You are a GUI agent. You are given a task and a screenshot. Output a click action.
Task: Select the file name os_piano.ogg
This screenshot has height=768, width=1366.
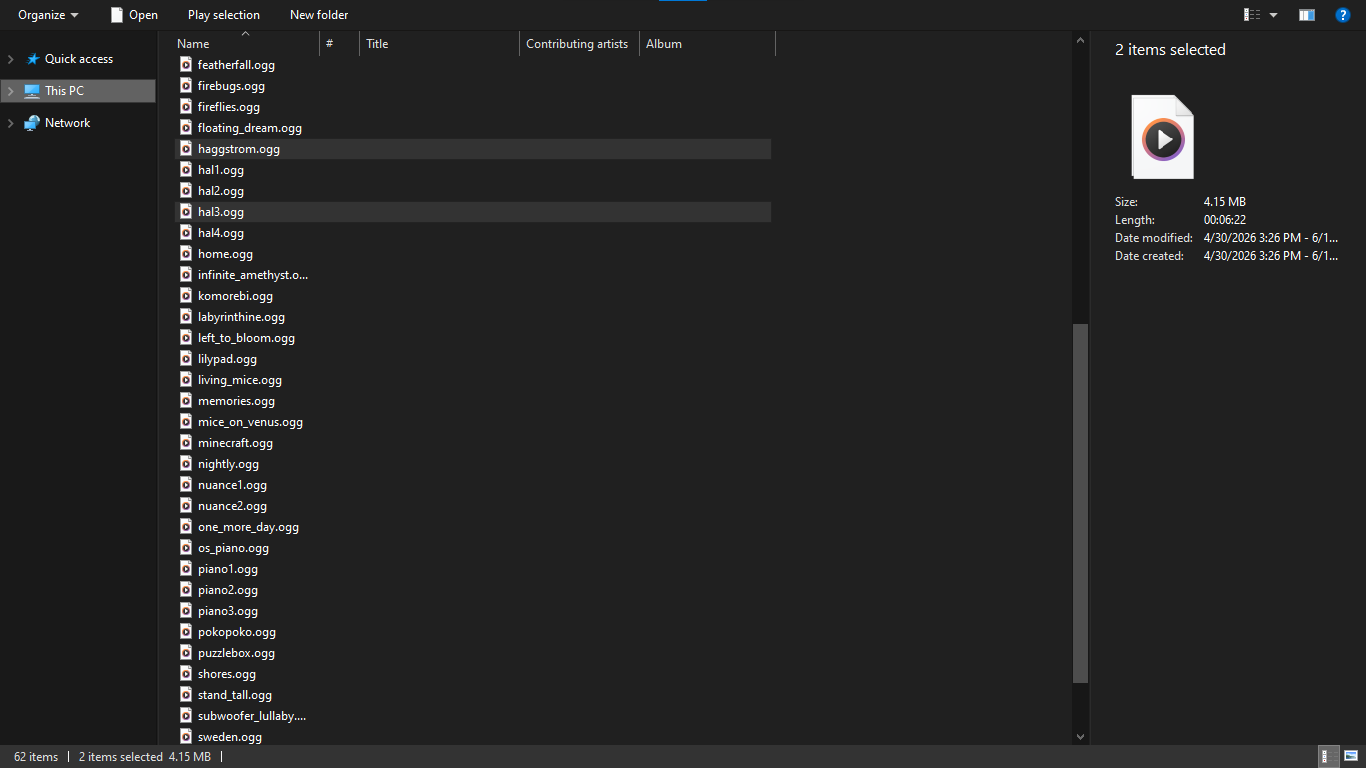pos(233,548)
